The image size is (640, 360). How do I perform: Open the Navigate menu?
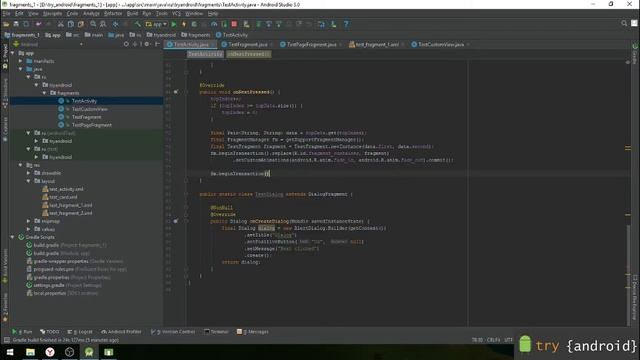(x=52, y=13)
